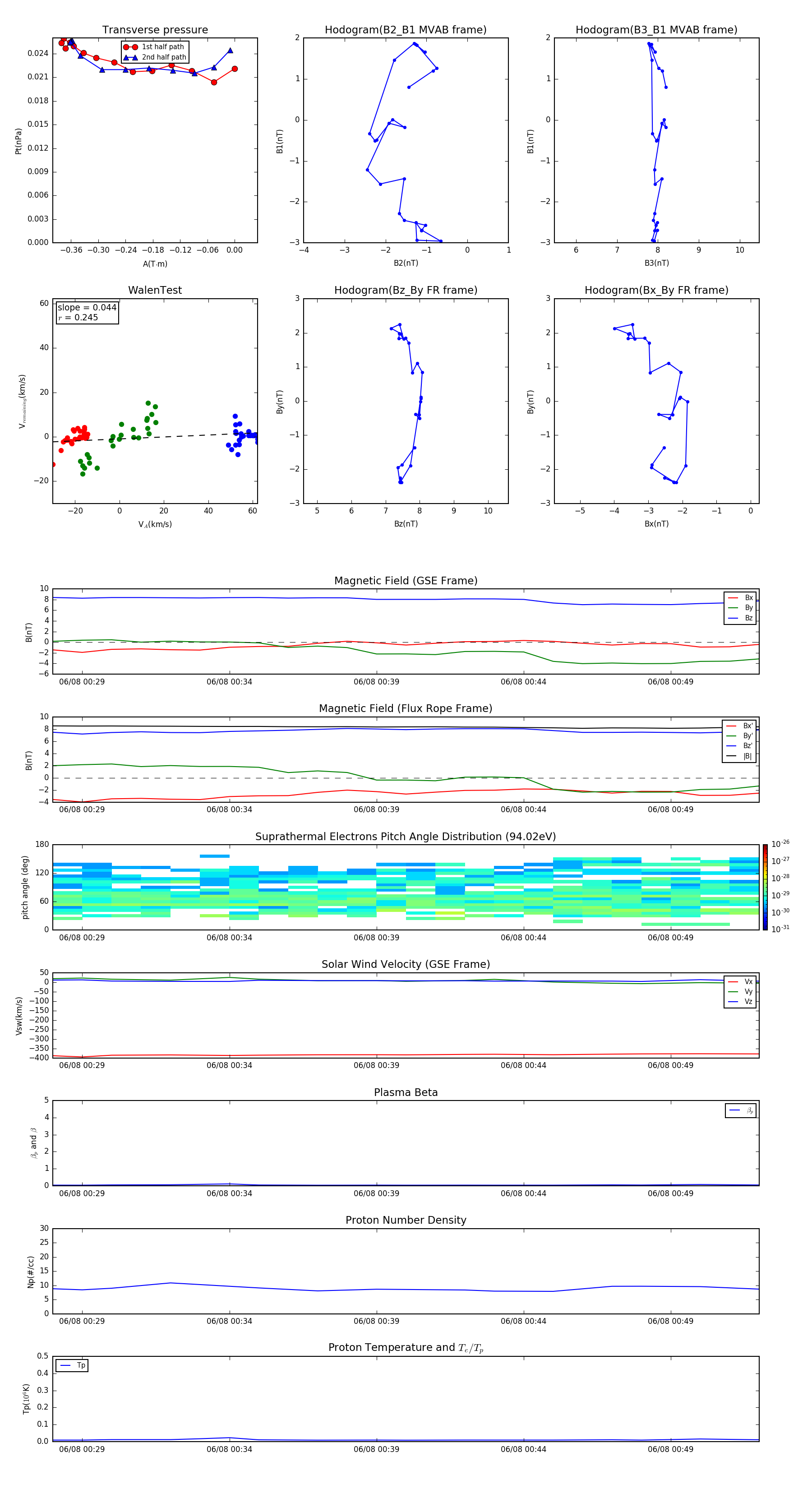Click the "pitch angle (deg)" y-axis label
Image resolution: width=812 pixels, height=1489 pixels.
(25, 887)
